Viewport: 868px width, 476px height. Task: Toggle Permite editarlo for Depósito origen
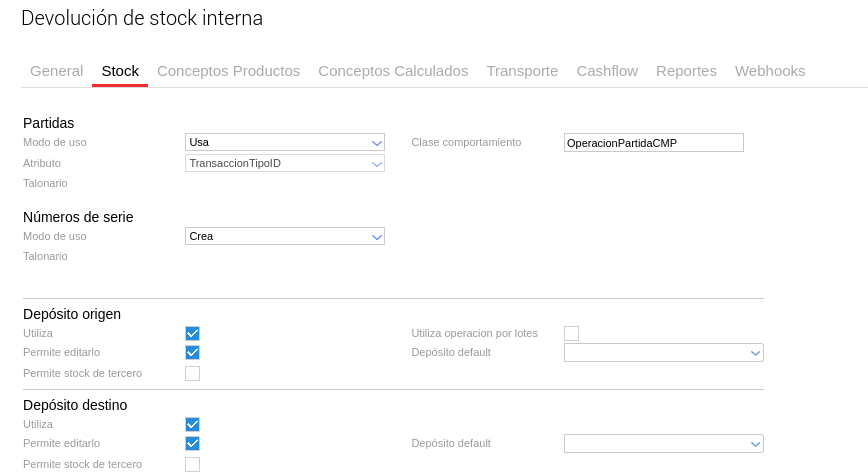pyautogui.click(x=193, y=353)
